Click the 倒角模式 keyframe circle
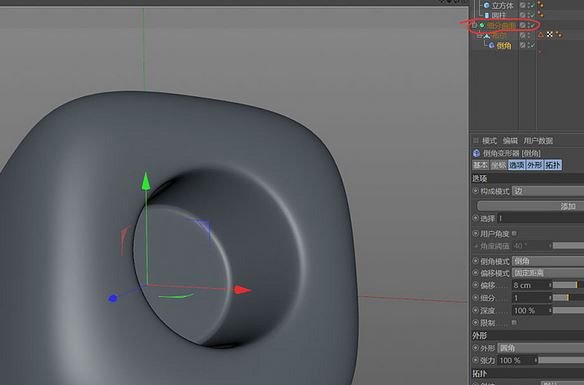Image resolution: width=584 pixels, height=385 pixels. [476, 261]
